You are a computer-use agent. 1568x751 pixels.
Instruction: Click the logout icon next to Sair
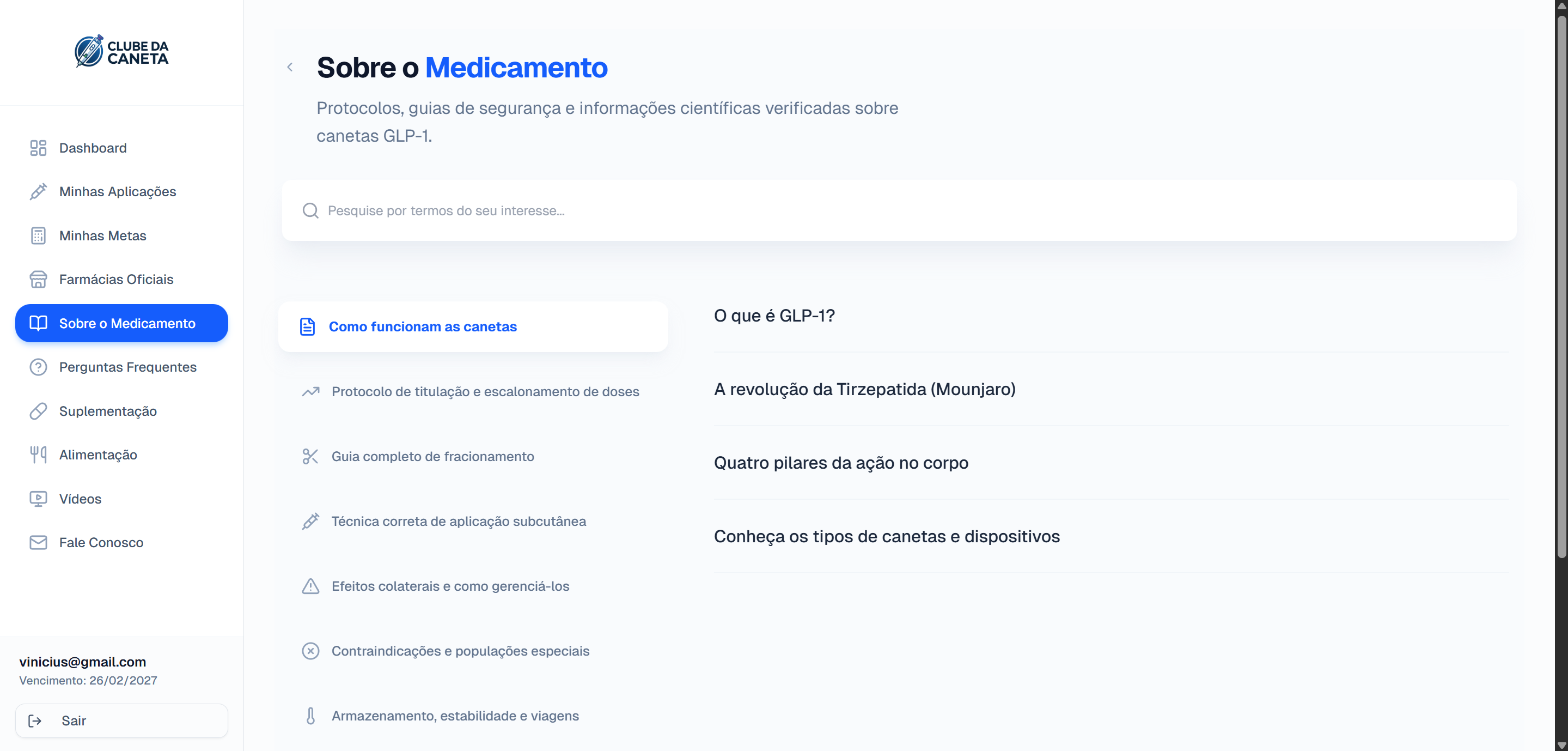pyautogui.click(x=35, y=720)
